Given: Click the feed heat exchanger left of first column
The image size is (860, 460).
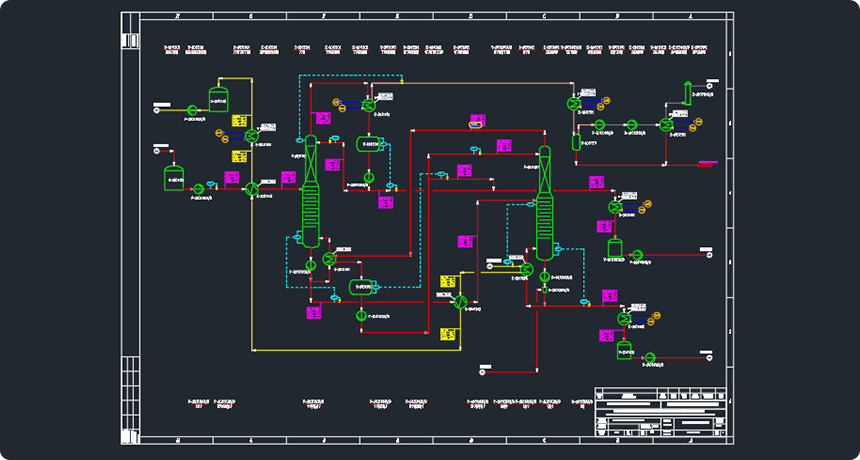Looking at the screenshot, I should coord(252,188).
